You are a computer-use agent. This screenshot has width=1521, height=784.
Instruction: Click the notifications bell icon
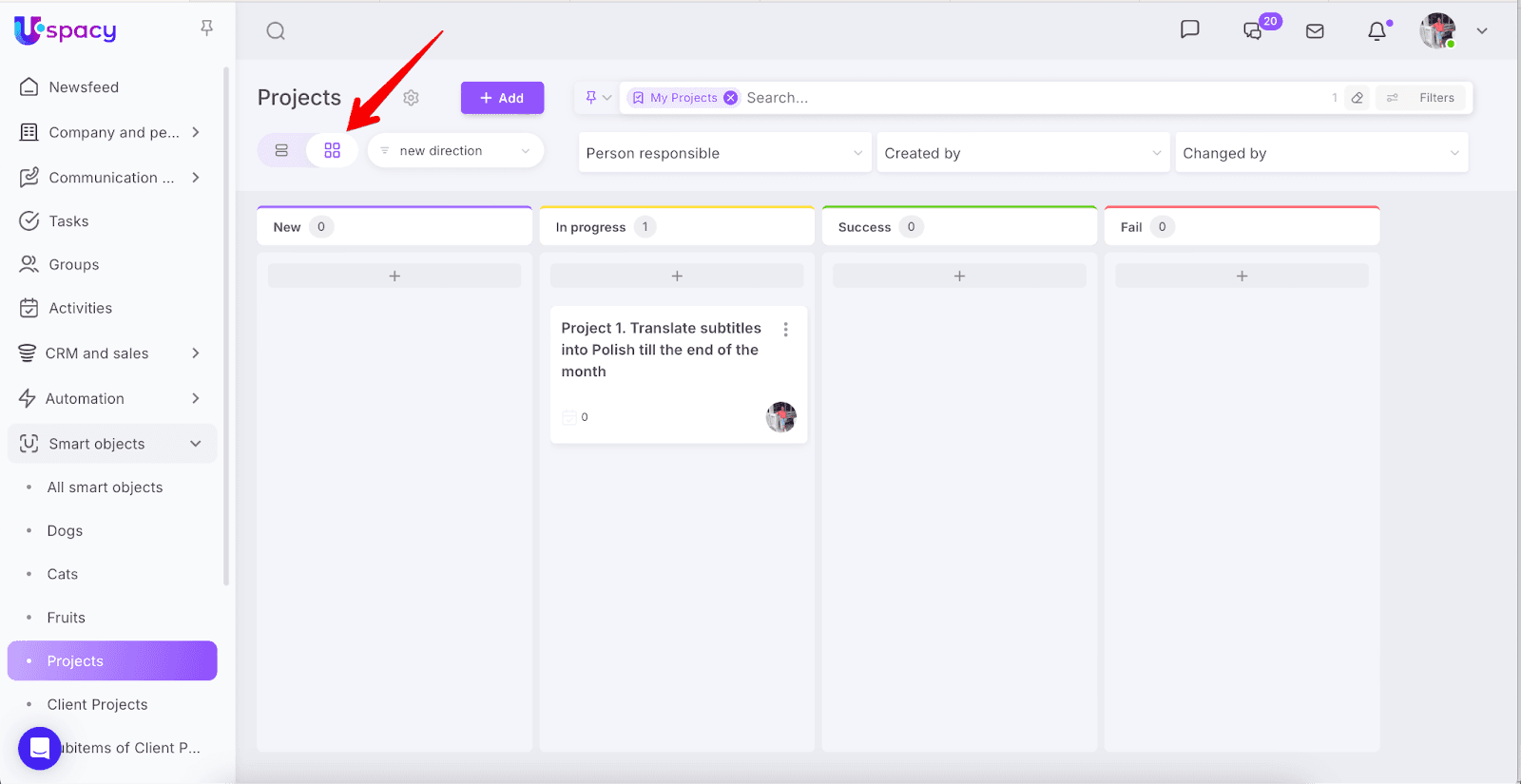(x=1377, y=31)
